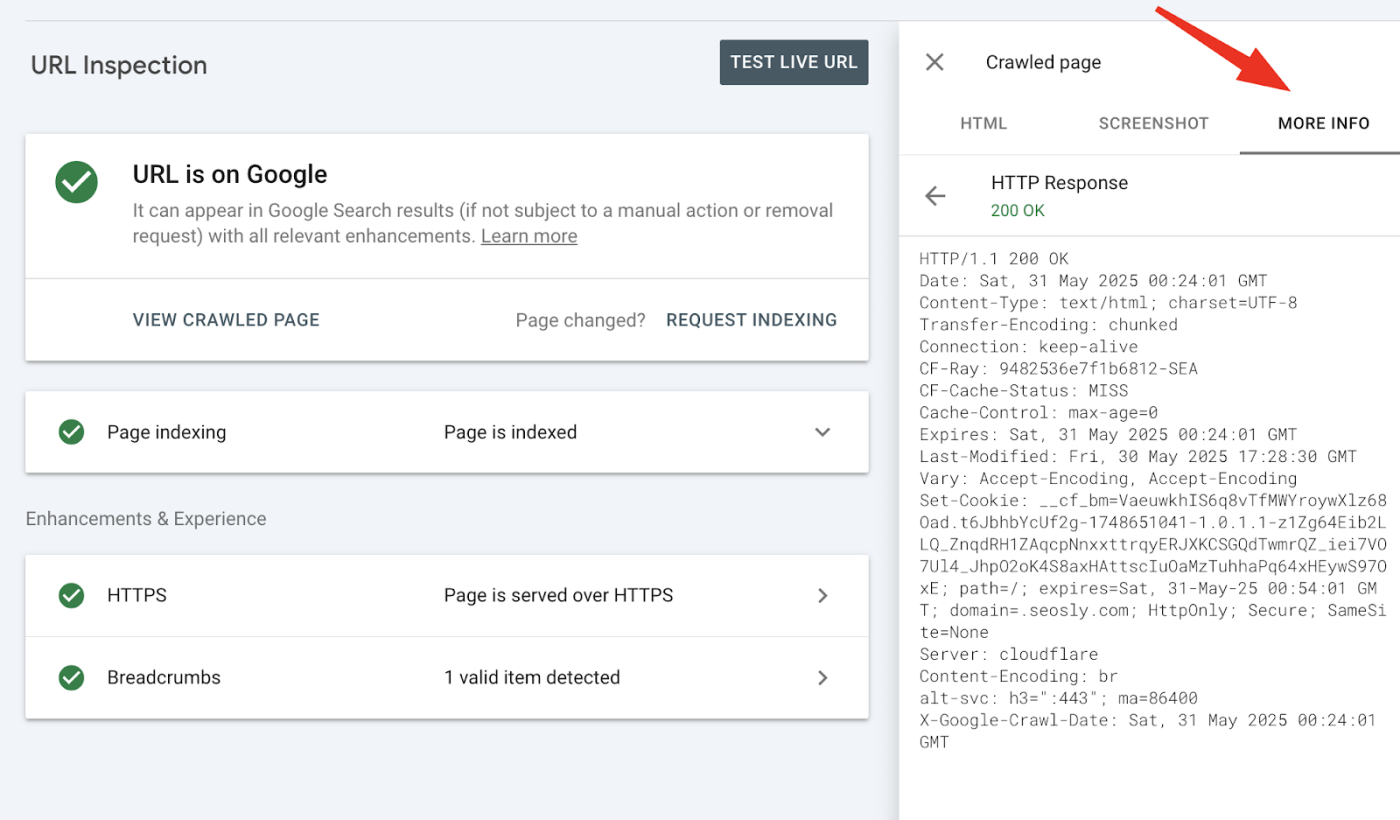Image resolution: width=1400 pixels, height=820 pixels.
Task: Open HTTPS details arrow
Action: [823, 595]
